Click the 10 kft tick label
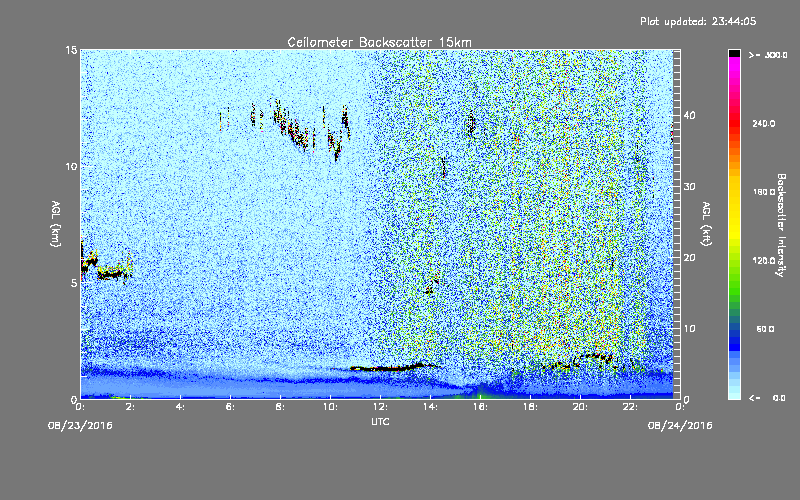The width and height of the screenshot is (800, 500). click(689, 329)
